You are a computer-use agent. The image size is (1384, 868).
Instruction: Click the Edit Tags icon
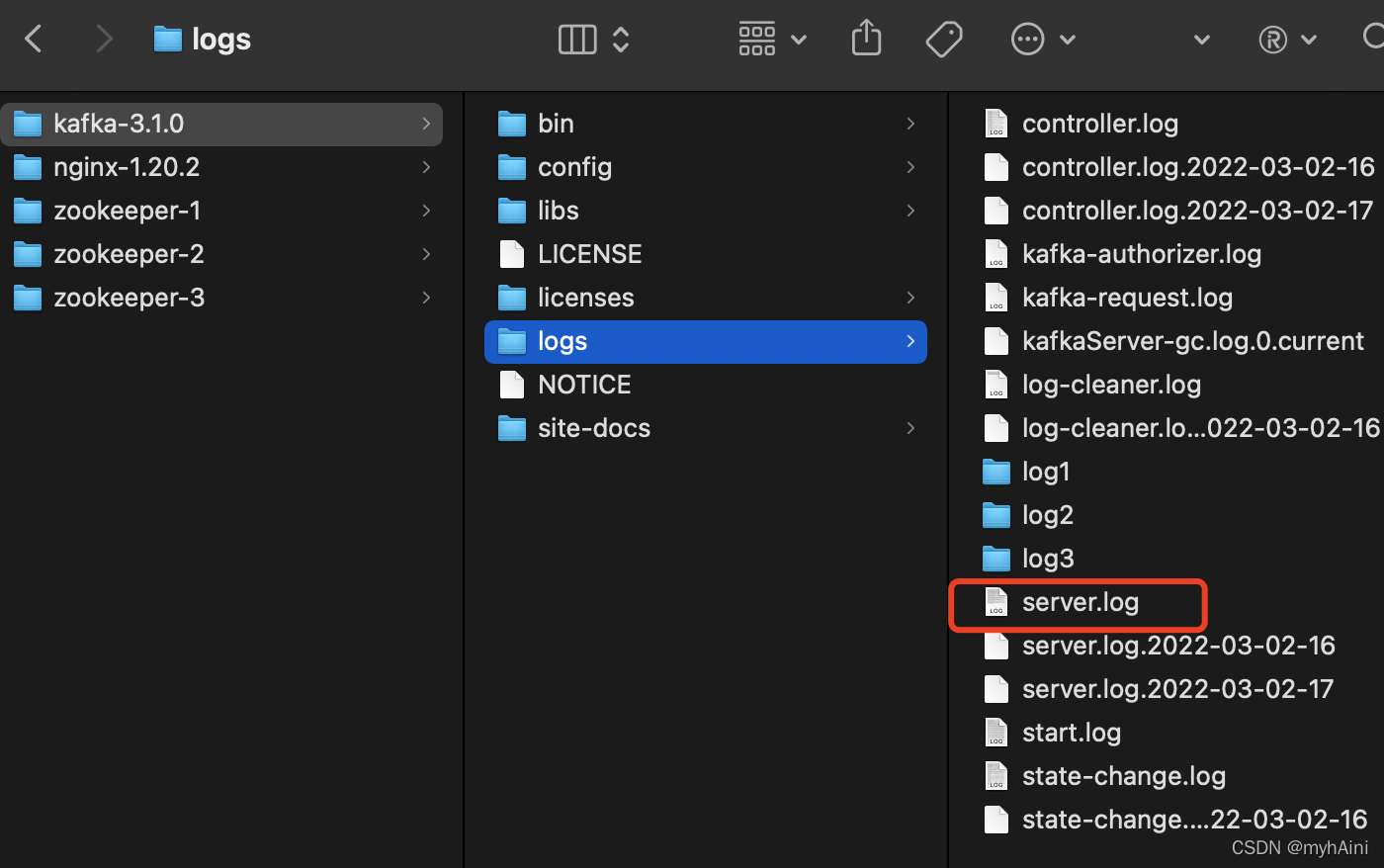click(944, 40)
